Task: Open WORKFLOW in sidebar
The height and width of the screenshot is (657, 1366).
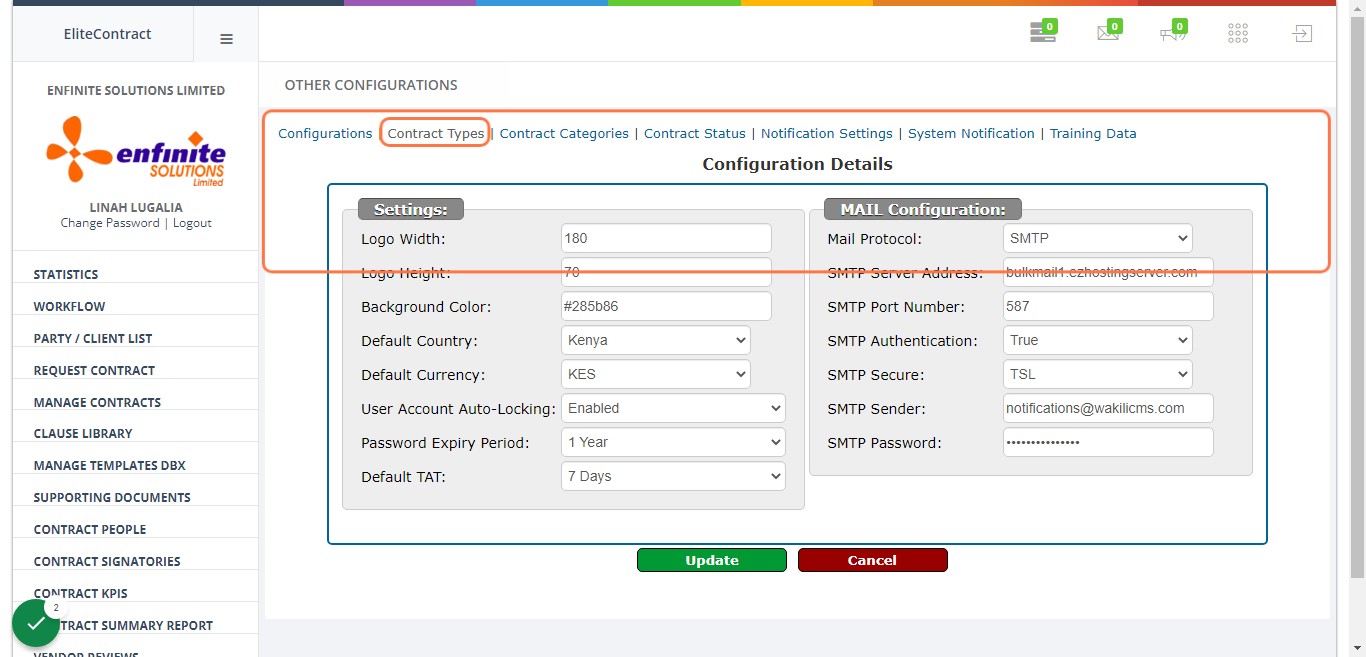Action: 69,306
